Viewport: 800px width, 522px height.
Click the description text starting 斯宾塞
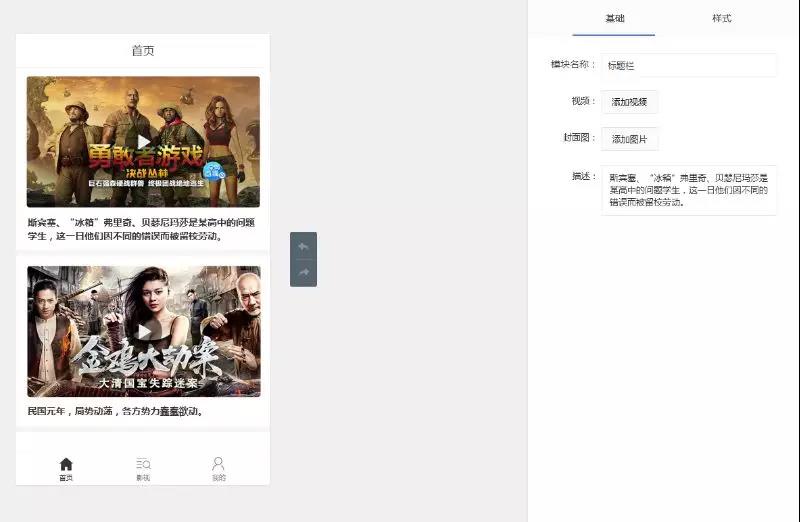tap(141, 229)
